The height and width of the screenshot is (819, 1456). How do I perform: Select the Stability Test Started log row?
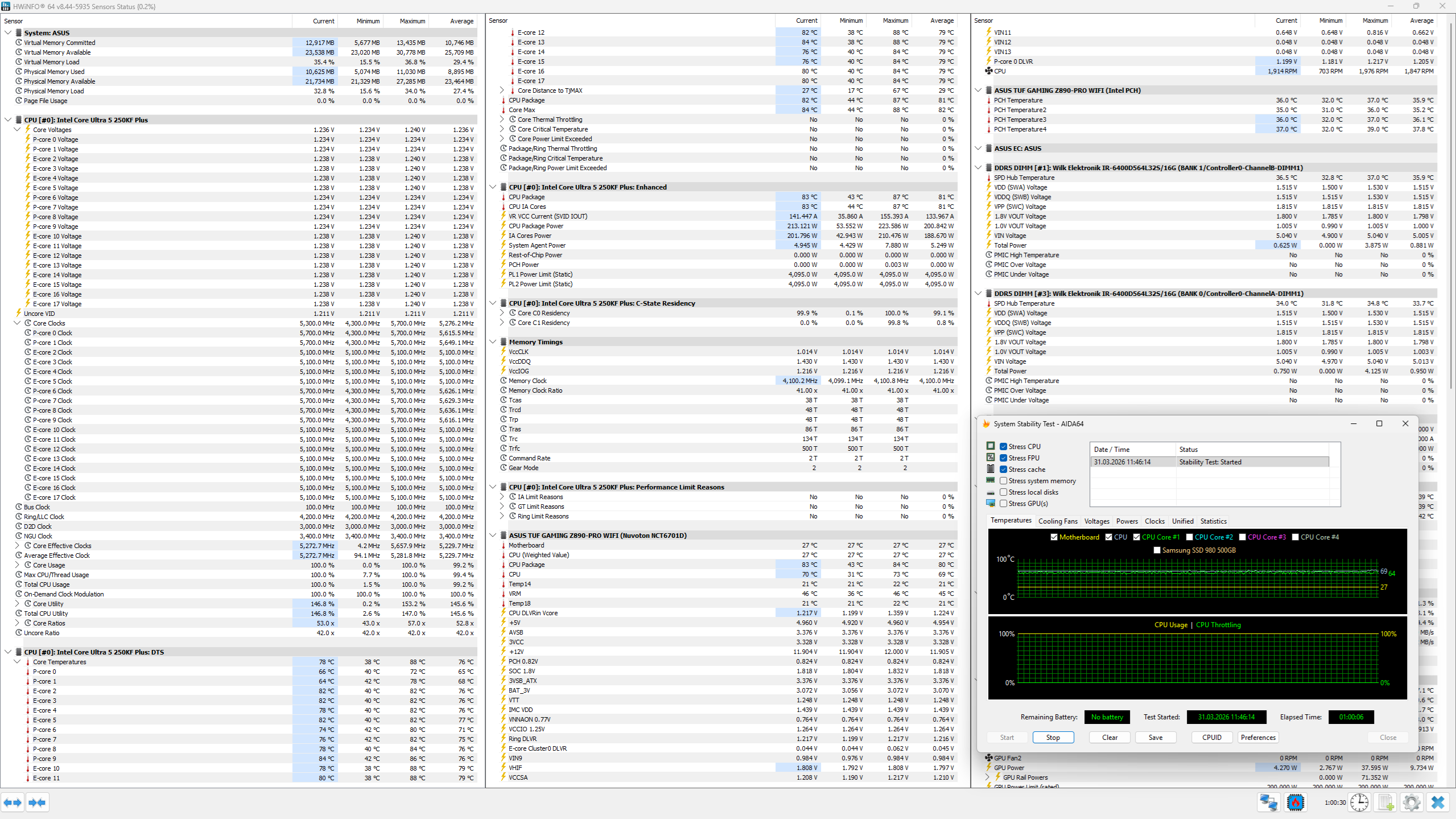click(x=1209, y=462)
